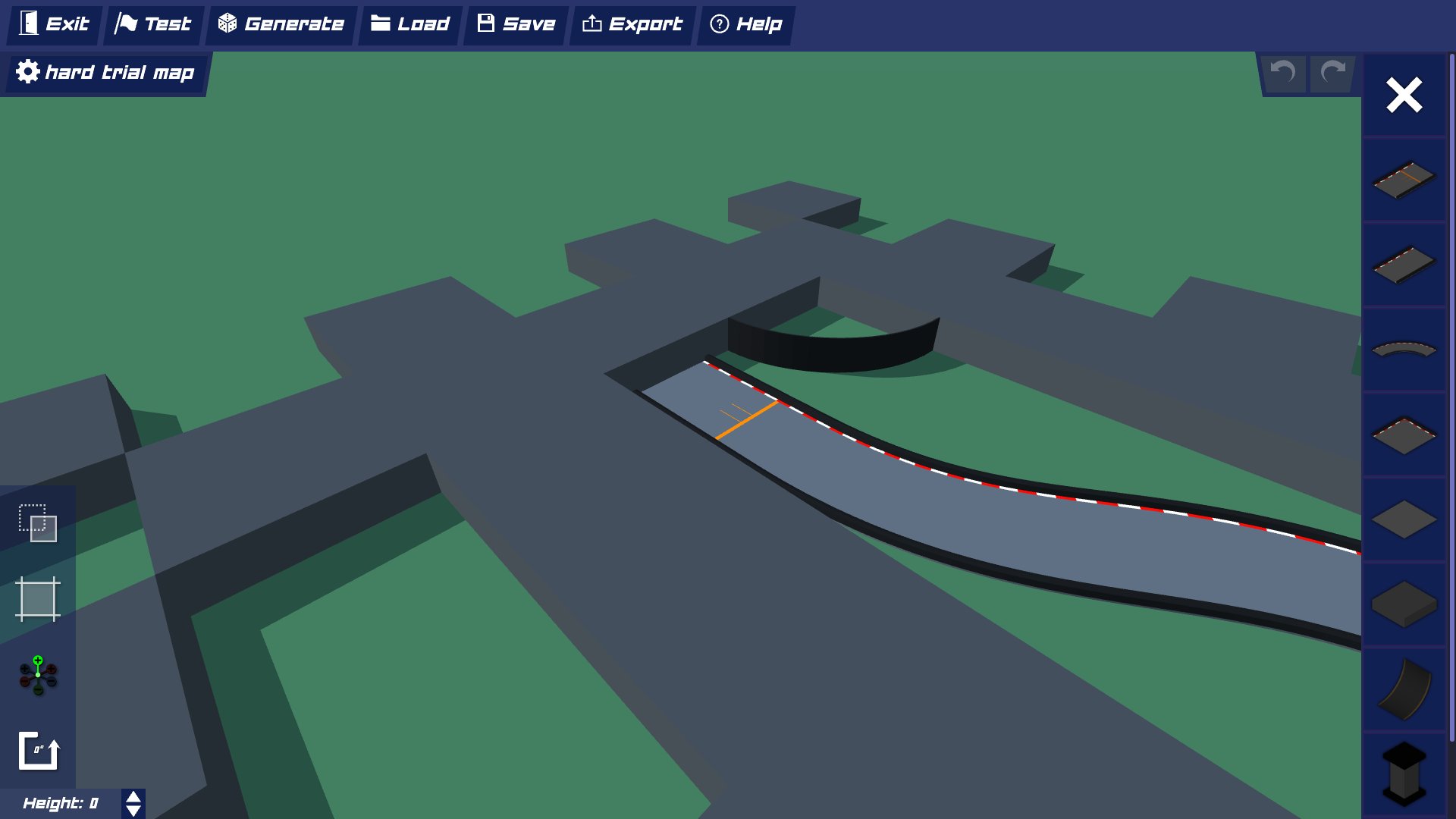Click Export in the top bar
This screenshot has width=1456, height=819.
(632, 24)
